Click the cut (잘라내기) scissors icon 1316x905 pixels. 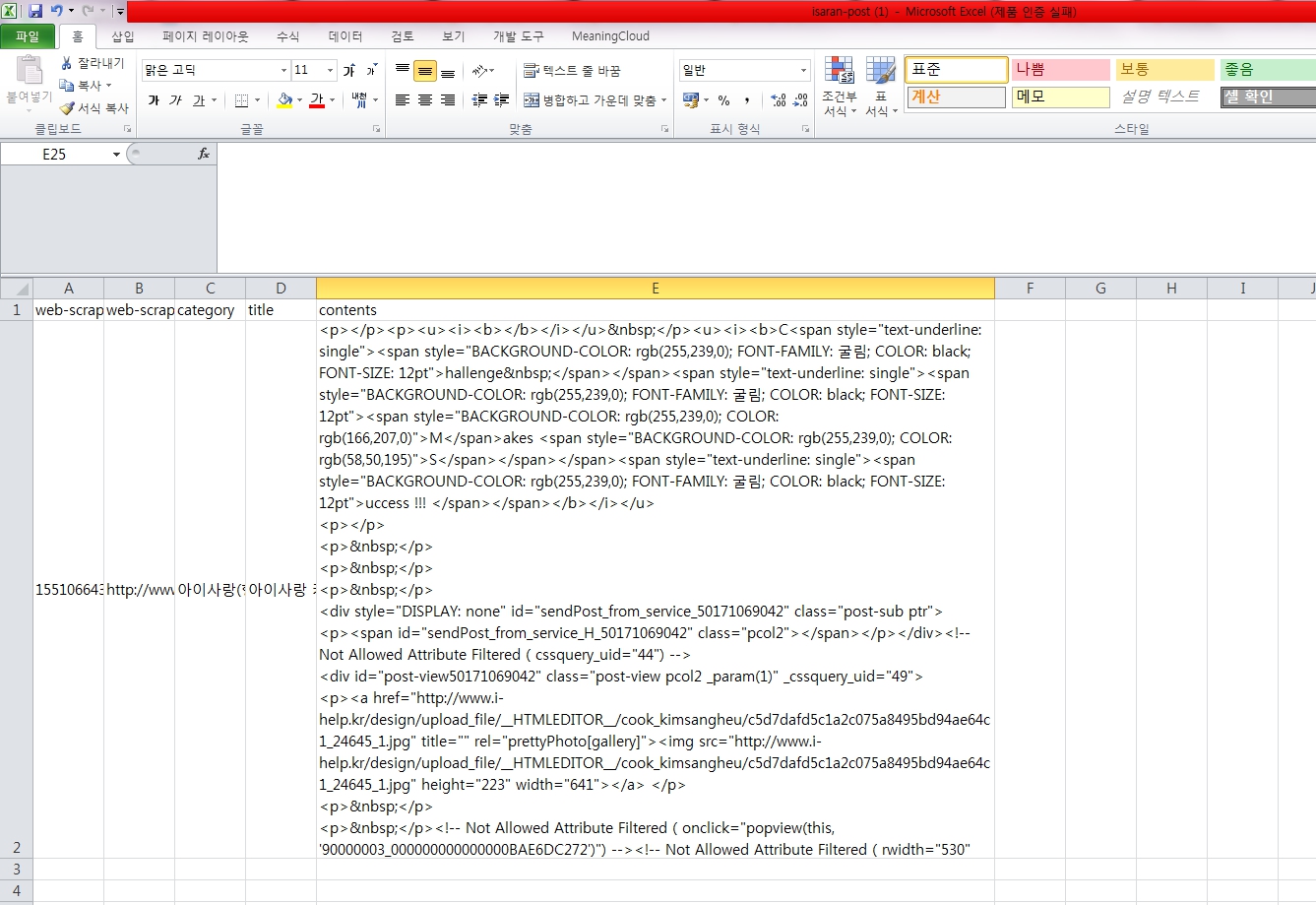(67, 63)
